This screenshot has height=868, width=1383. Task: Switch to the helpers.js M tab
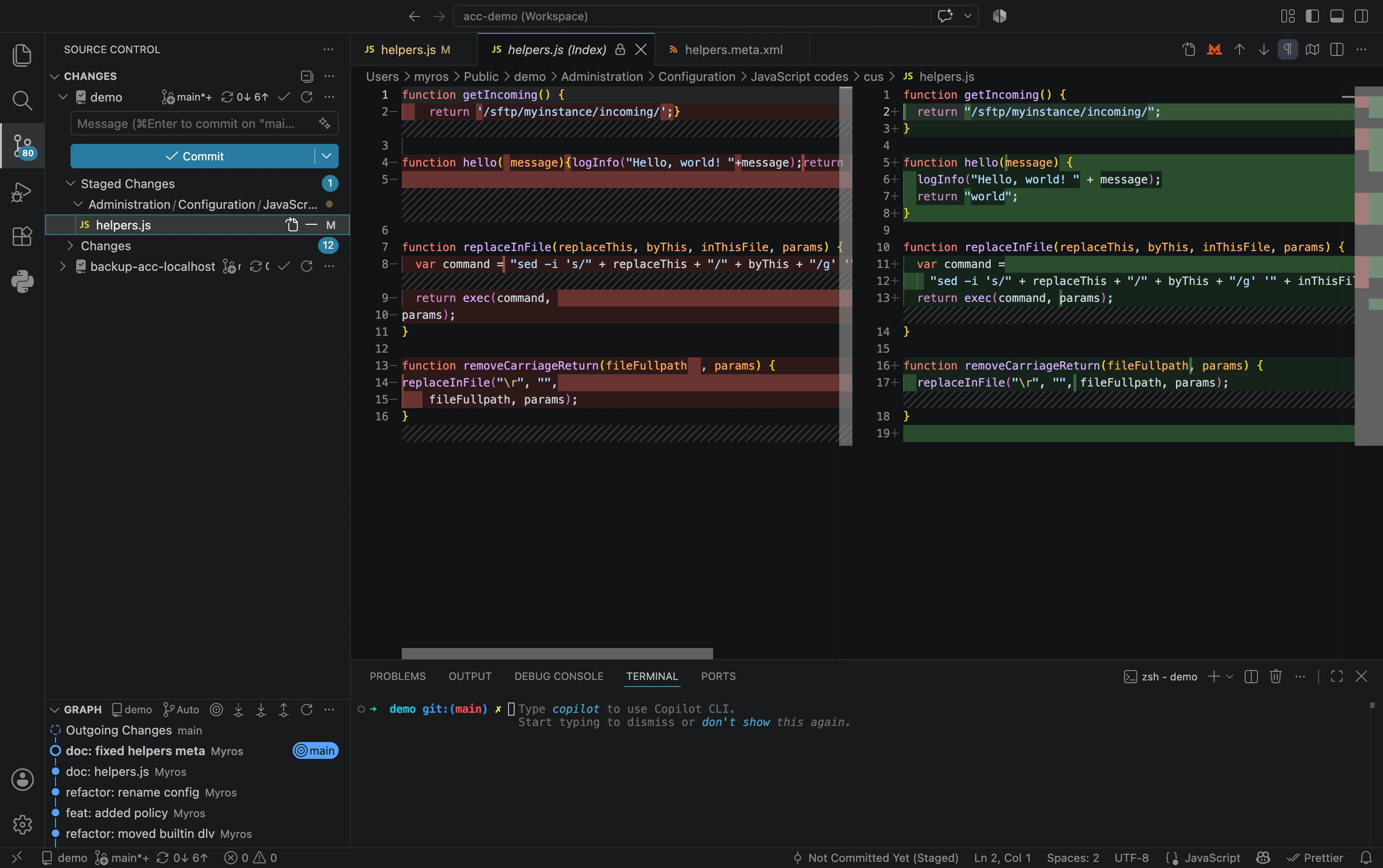(x=413, y=50)
